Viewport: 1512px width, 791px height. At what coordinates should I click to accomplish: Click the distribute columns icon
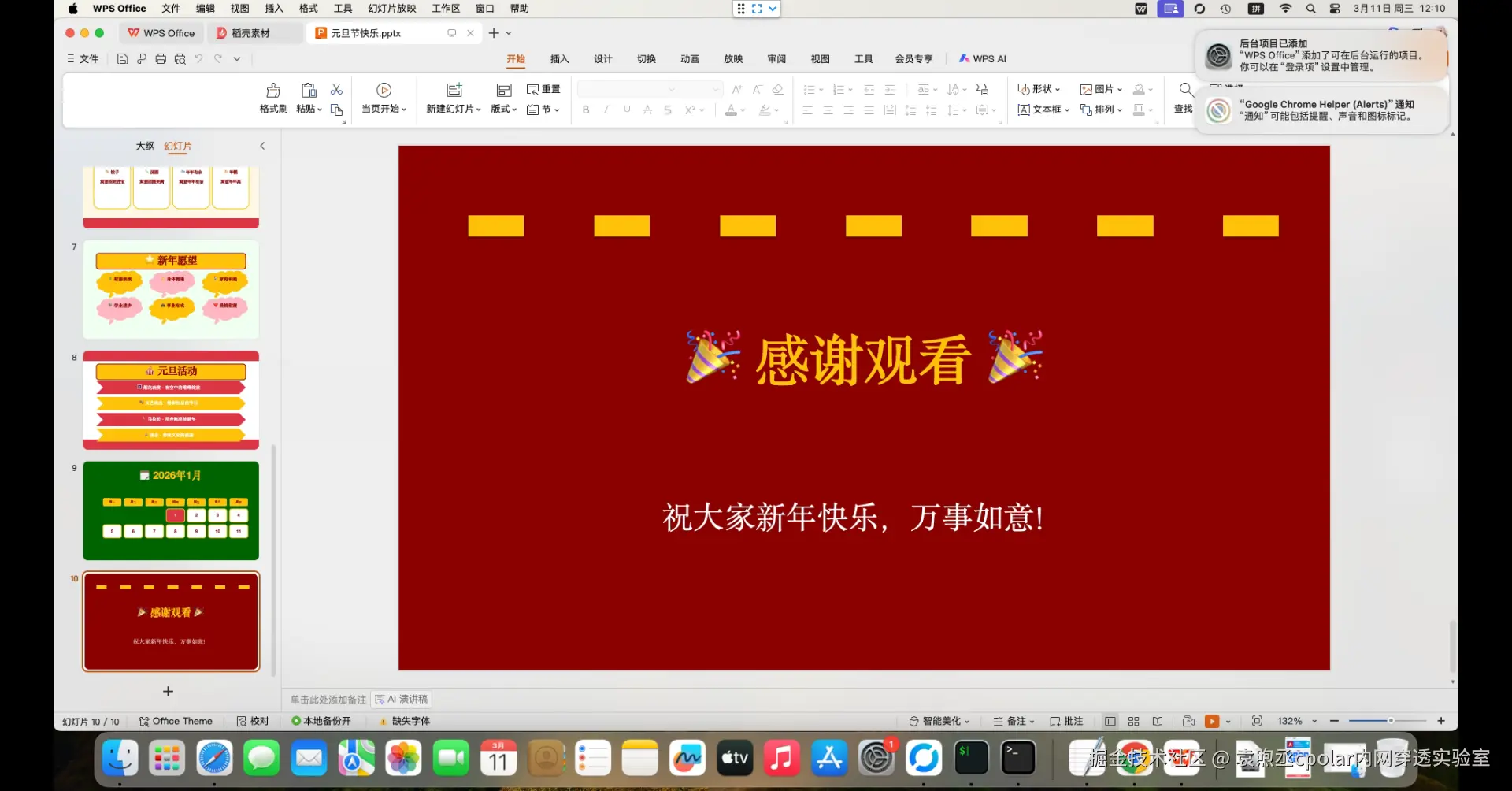coord(890,110)
